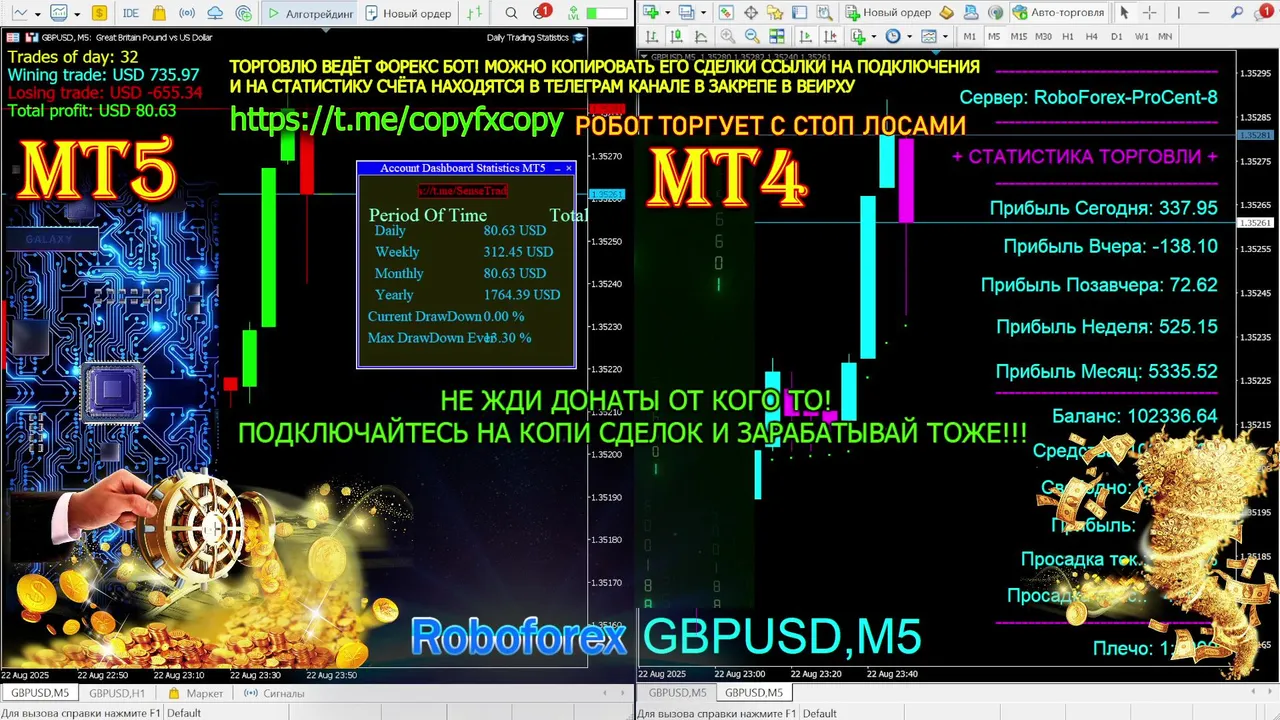Select the MT4 standard arrow cursor
Screen dimensions: 1280x720
point(1124,13)
